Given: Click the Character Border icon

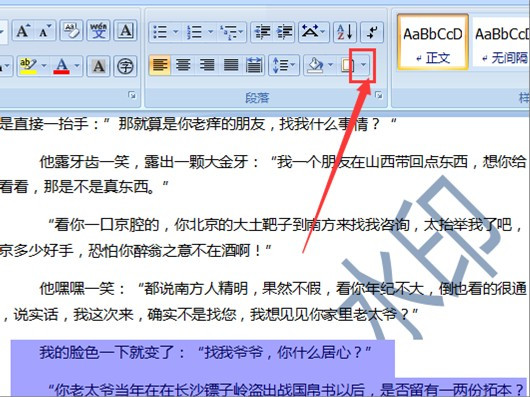Looking at the screenshot, I should point(125,31).
